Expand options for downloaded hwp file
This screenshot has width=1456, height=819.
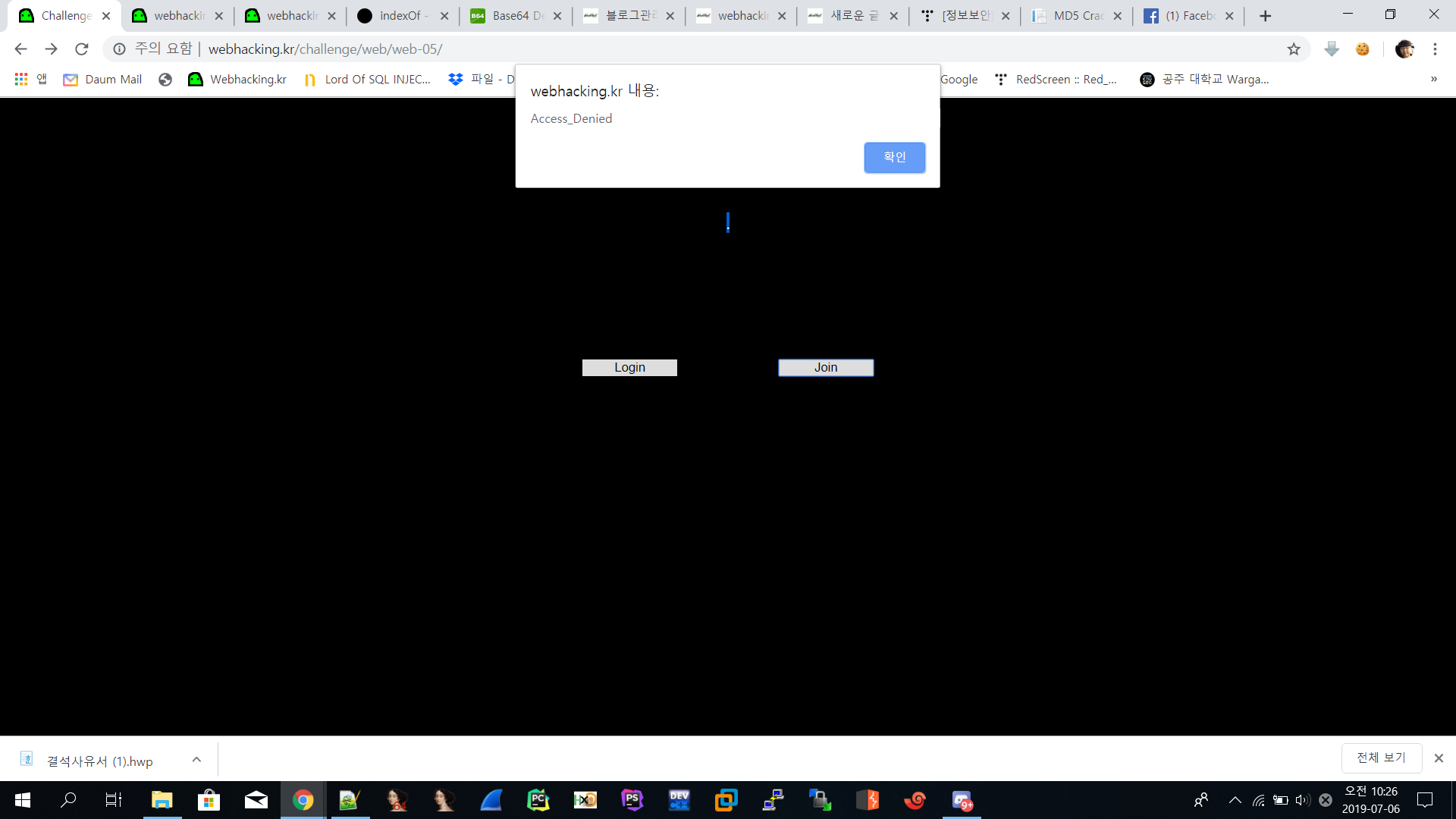click(x=196, y=759)
